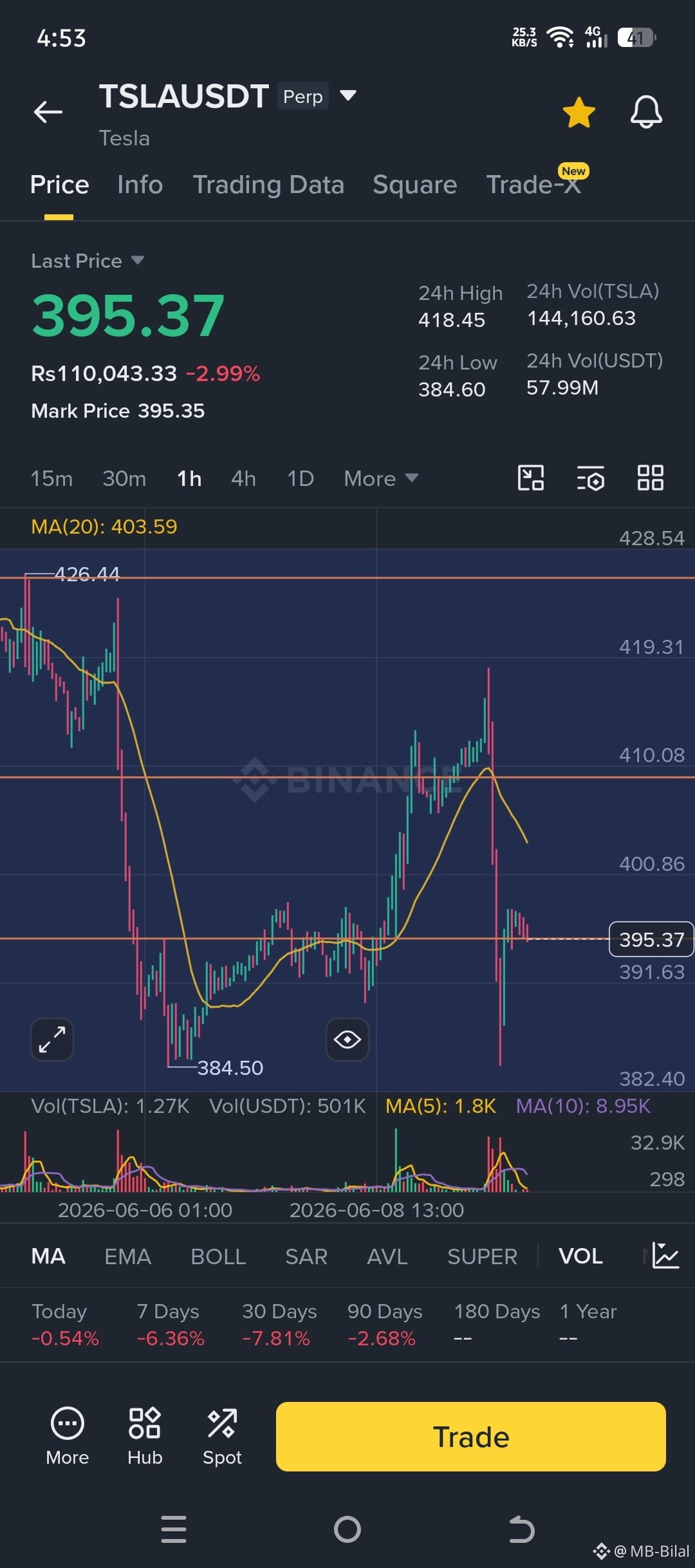695x1568 pixels.
Task: Select 1D chart interval
Action: [x=301, y=478]
